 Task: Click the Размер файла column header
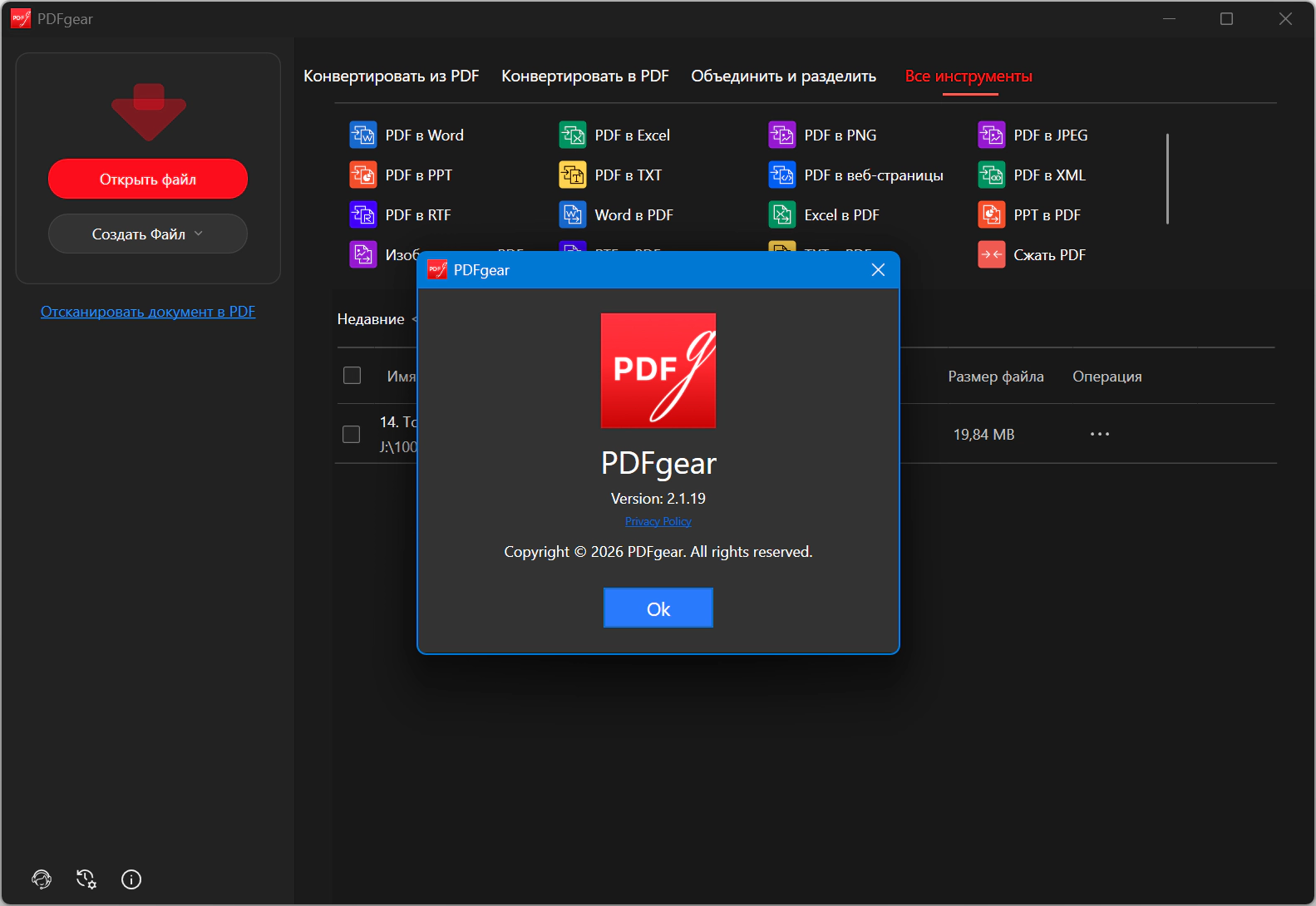click(996, 377)
